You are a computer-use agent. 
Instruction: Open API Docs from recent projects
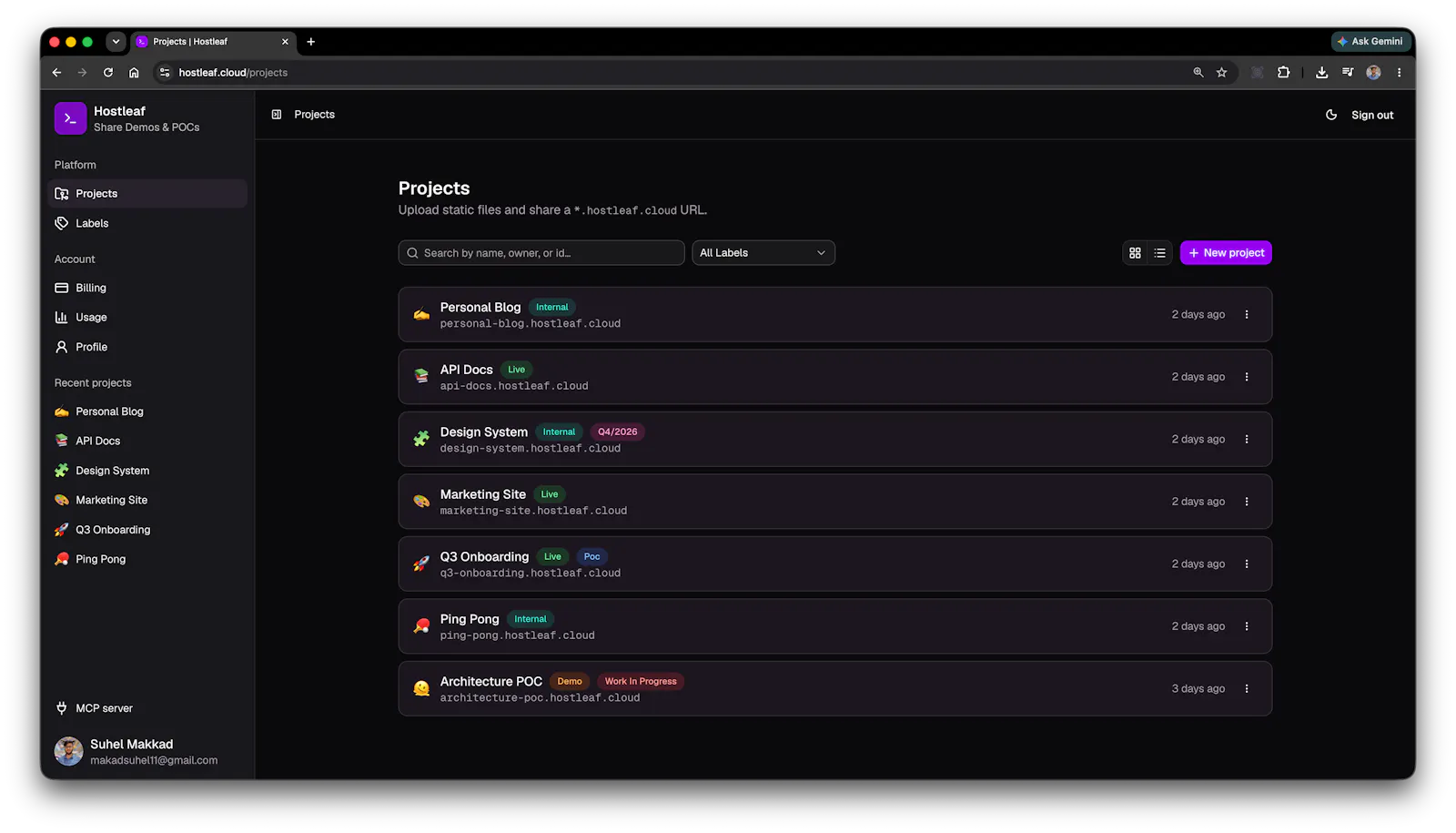tap(147, 441)
